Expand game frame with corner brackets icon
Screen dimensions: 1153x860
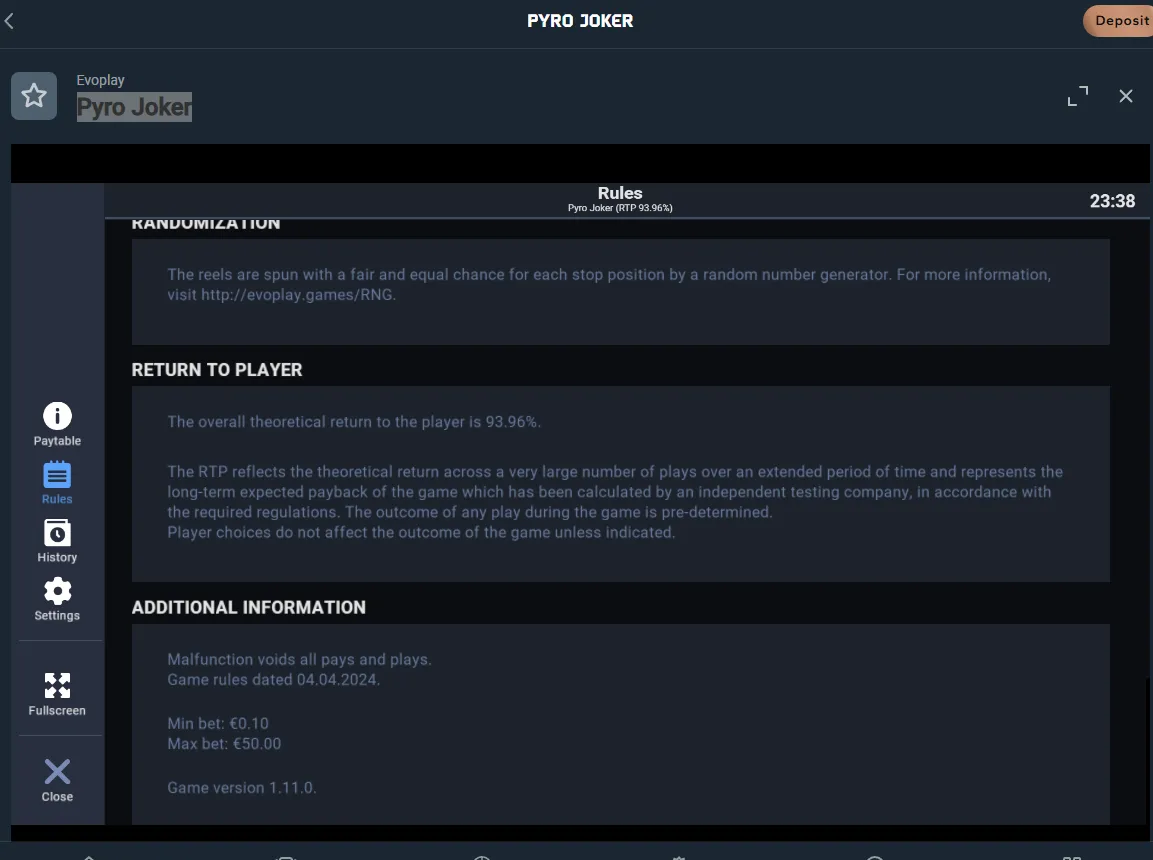[1077, 96]
